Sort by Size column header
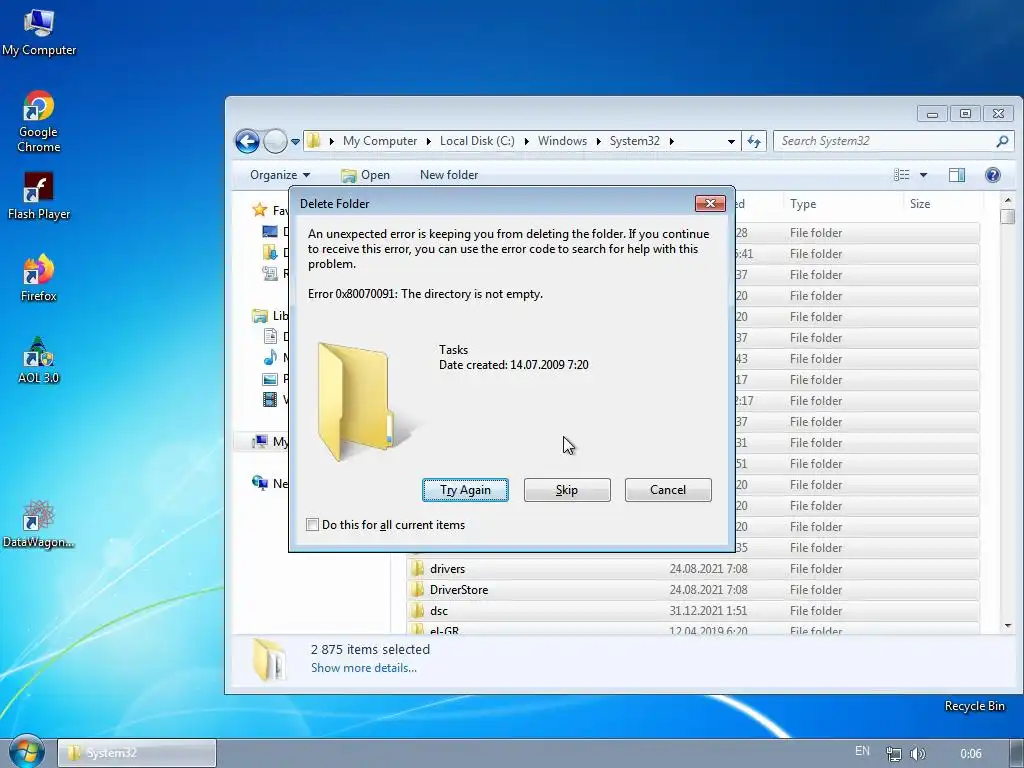The image size is (1024, 768). pos(920,204)
